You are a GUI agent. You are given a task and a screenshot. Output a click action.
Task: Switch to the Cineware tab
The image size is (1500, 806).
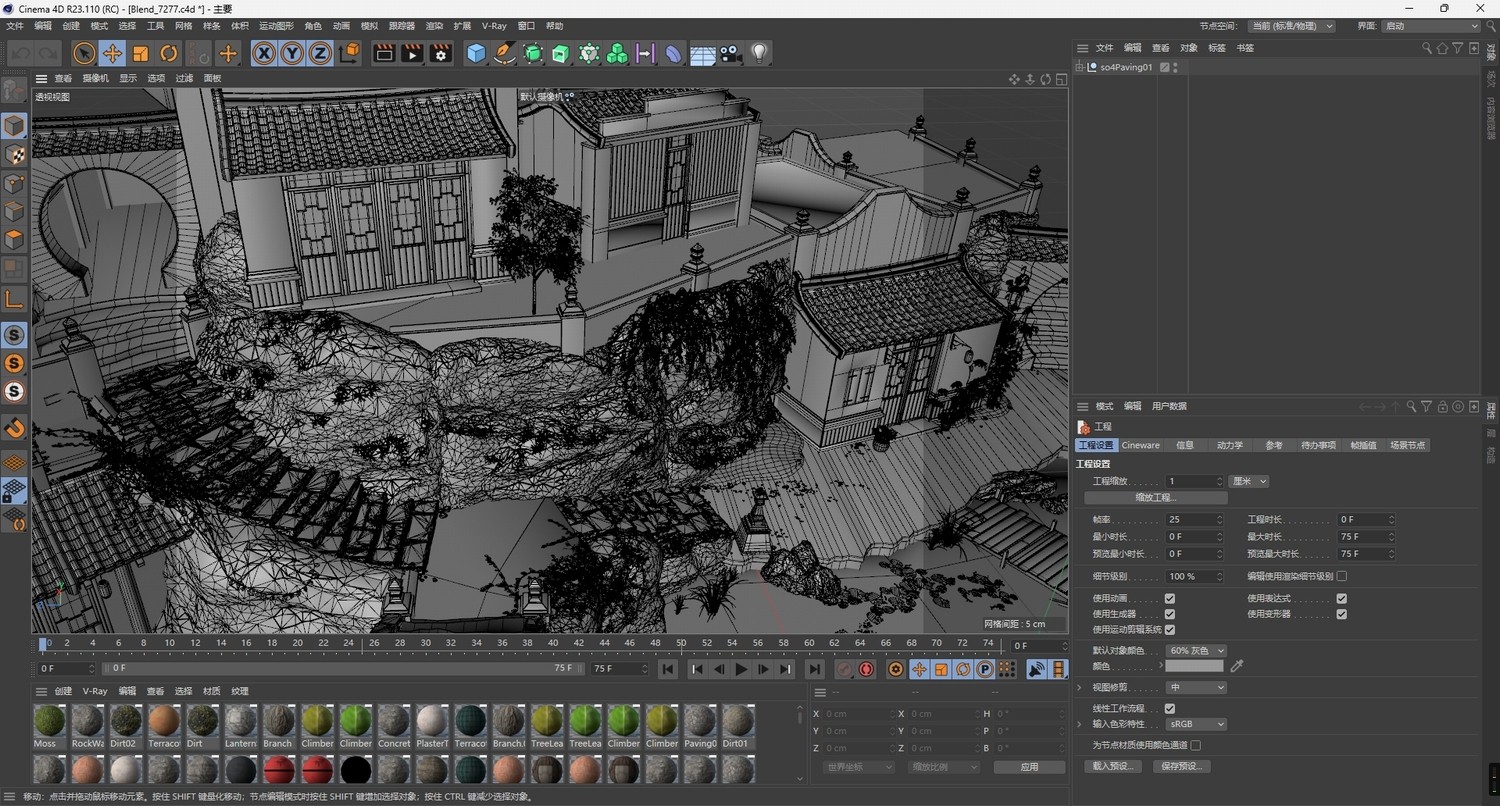pos(1140,445)
